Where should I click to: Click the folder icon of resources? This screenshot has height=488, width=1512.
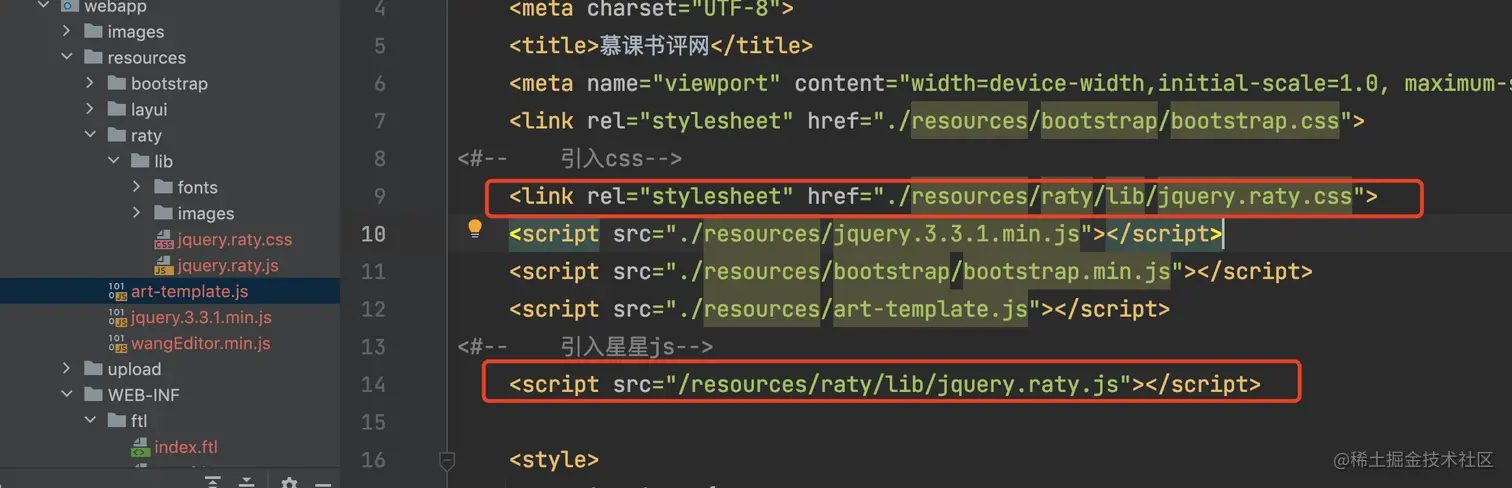[93, 58]
